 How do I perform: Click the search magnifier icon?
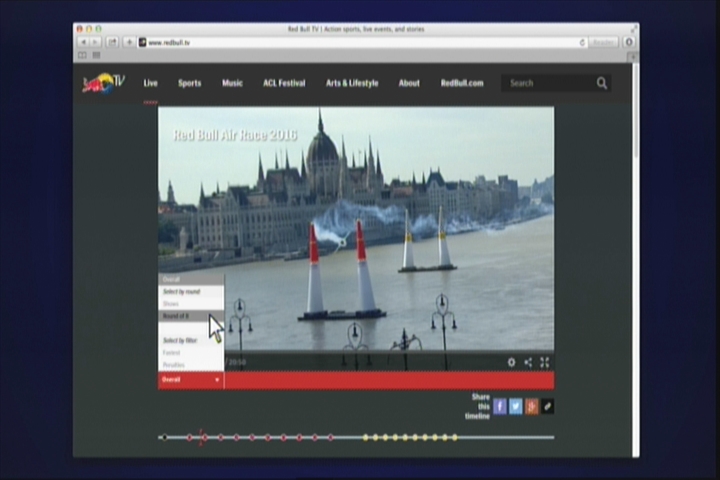(602, 83)
